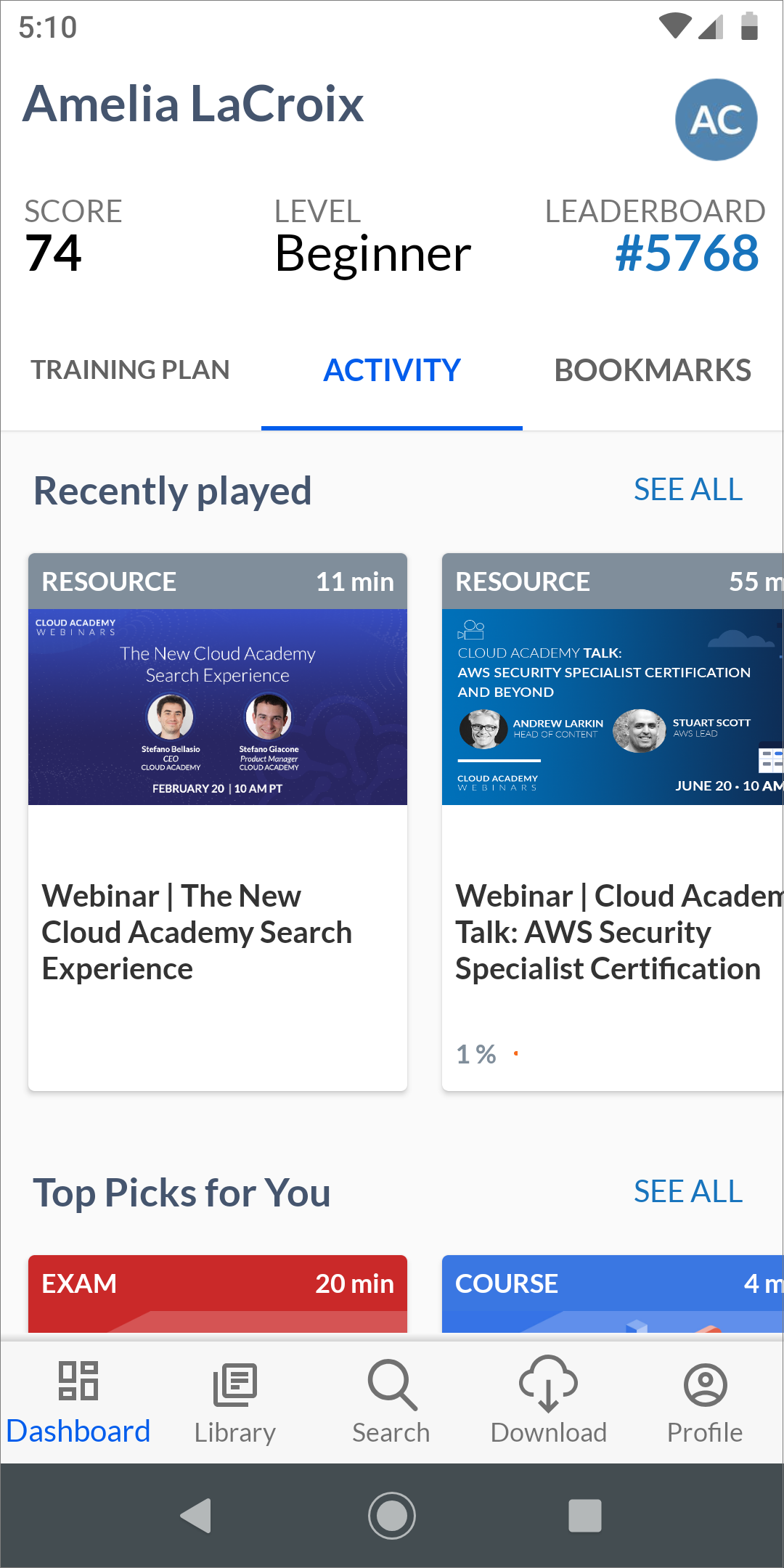
Task: Open the AWS Security Specialist Certification webinar thumbnail
Action: pos(613,707)
